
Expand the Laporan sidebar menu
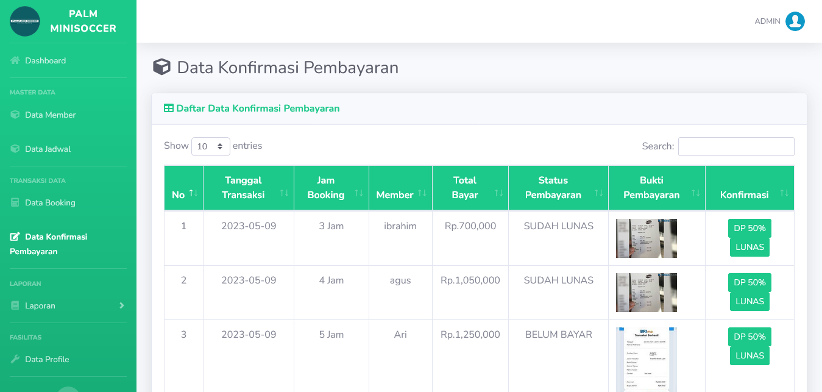pyautogui.click(x=68, y=306)
